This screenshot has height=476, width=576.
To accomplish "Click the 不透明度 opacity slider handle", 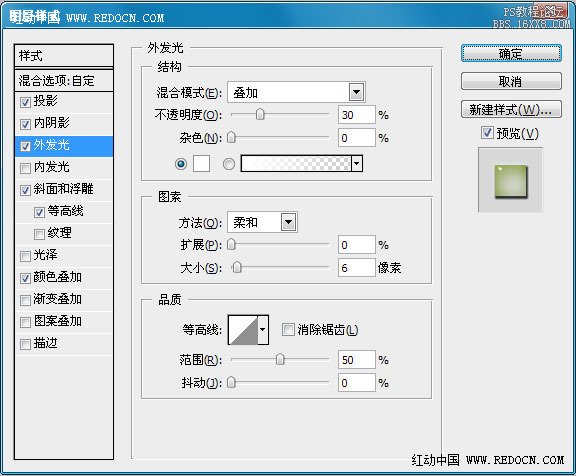I will pos(260,115).
